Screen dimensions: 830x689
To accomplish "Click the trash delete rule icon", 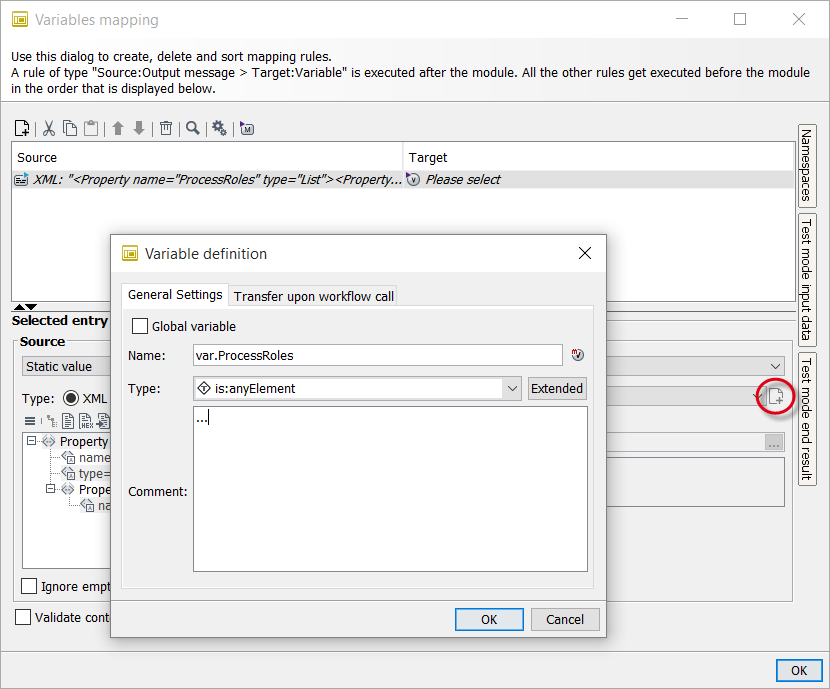I will [166, 128].
